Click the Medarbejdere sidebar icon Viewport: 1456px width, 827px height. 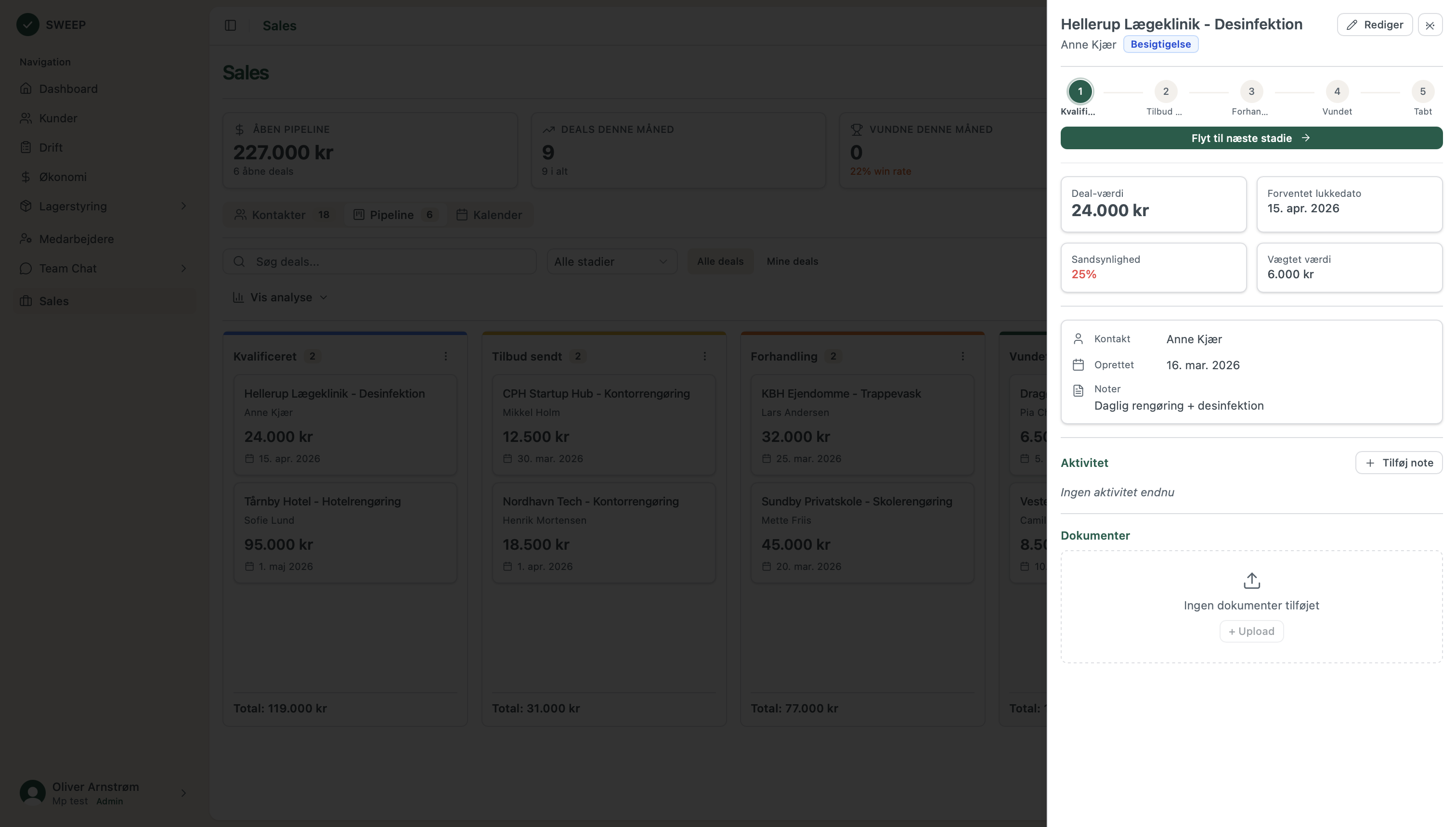click(26, 239)
